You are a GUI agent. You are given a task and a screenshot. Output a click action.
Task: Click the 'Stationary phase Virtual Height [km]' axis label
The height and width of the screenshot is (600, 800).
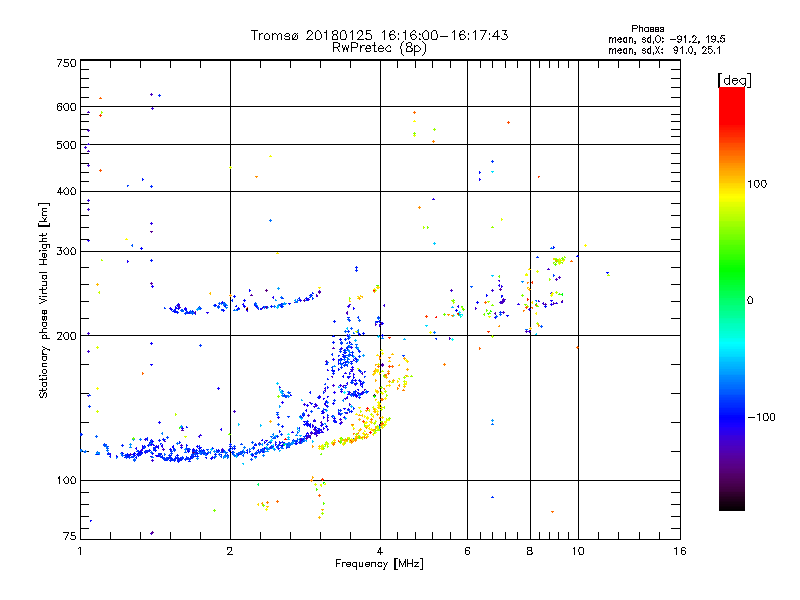click(44, 300)
